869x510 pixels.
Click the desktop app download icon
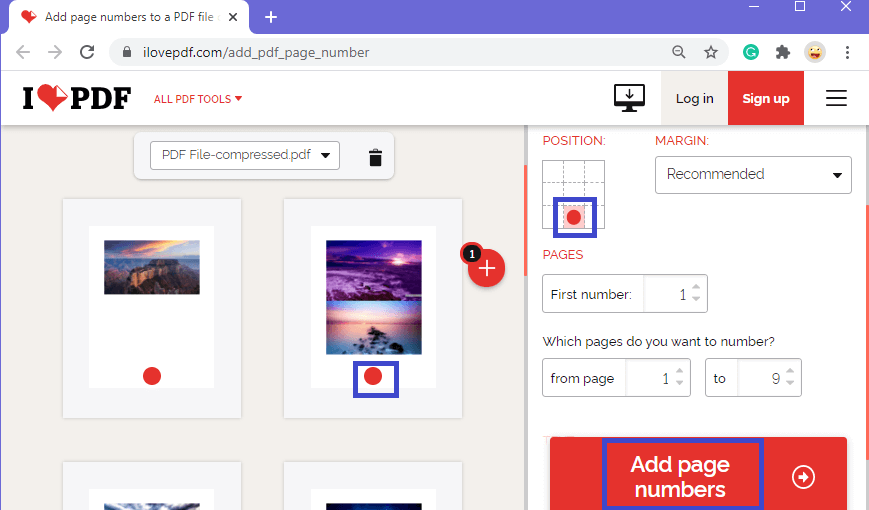tap(629, 97)
